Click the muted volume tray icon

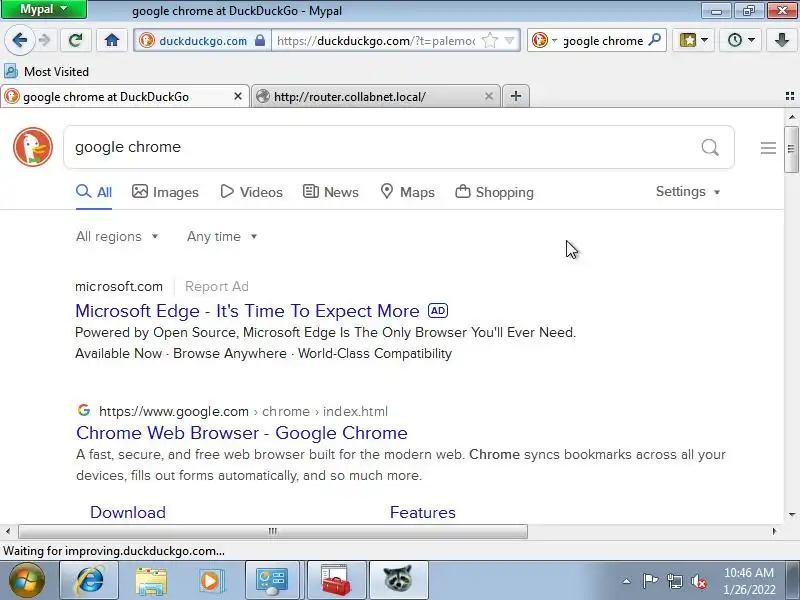[699, 581]
